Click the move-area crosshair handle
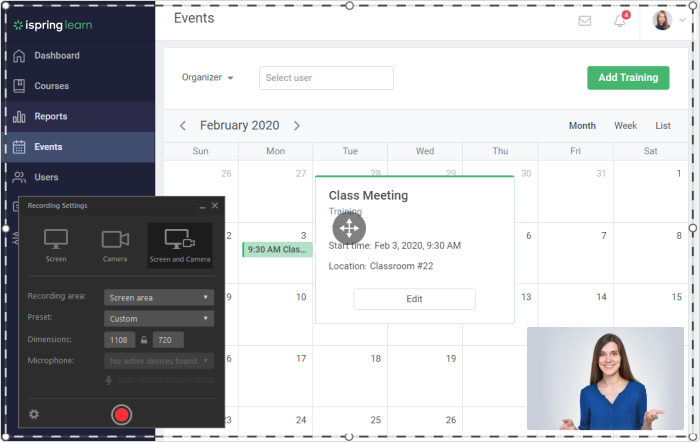 point(349,229)
